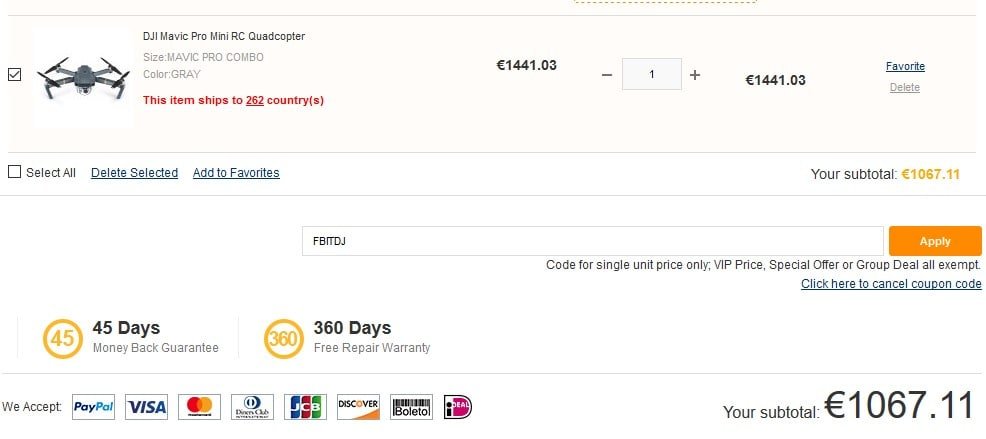This screenshot has height=439, width=986.
Task: Uncheck the DJI Mavic Pro item checkbox
Action: (15, 74)
